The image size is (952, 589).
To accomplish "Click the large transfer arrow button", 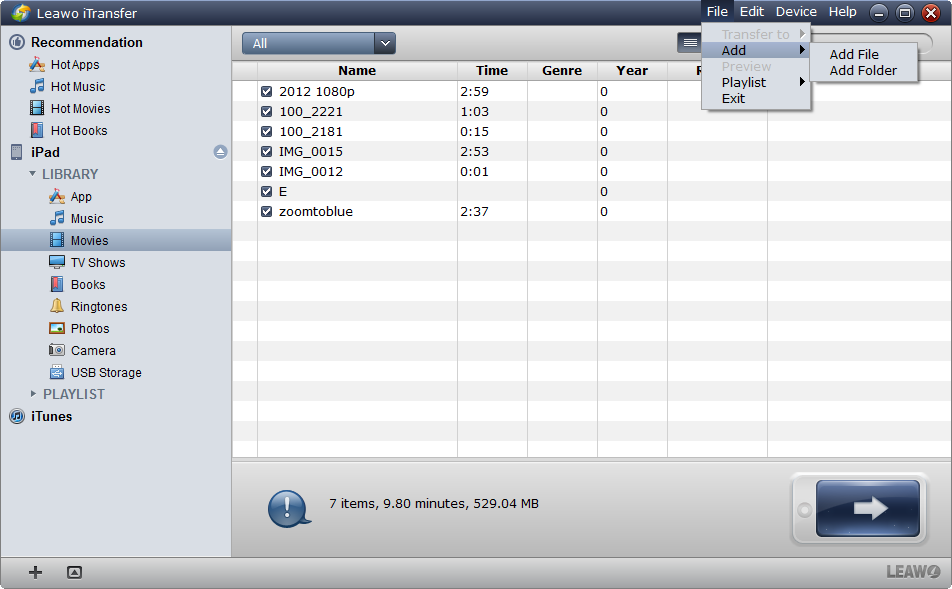I will (867, 508).
